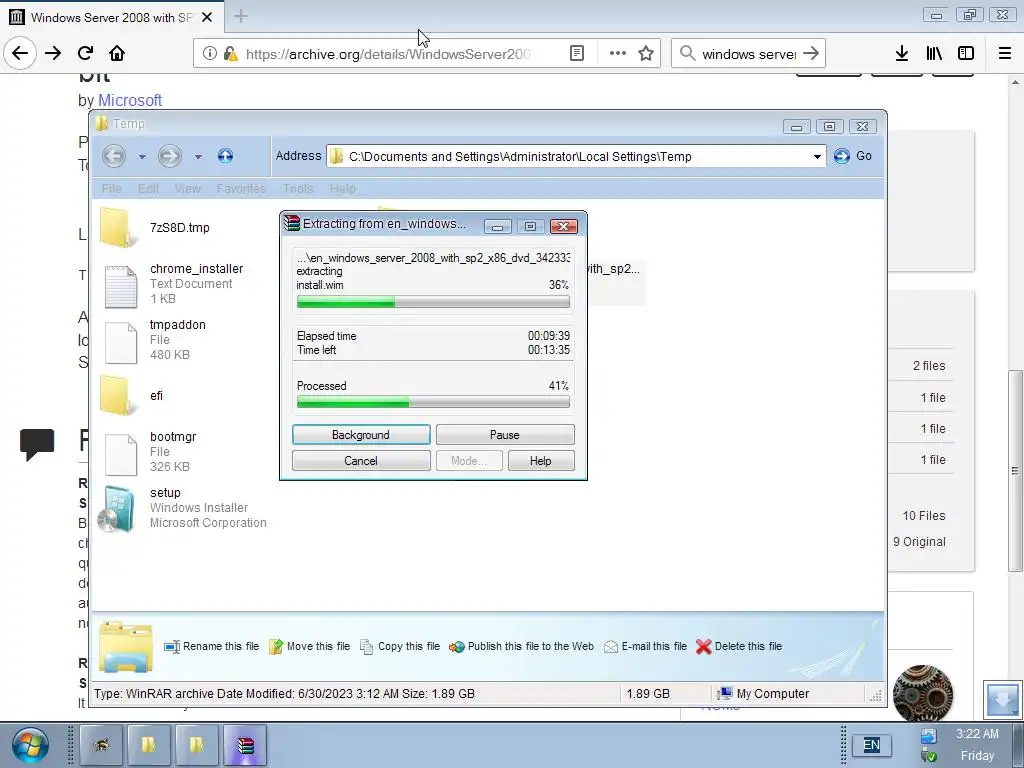This screenshot has height=768, width=1024.
Task: Open the Microsoft author link
Action: (x=130, y=100)
